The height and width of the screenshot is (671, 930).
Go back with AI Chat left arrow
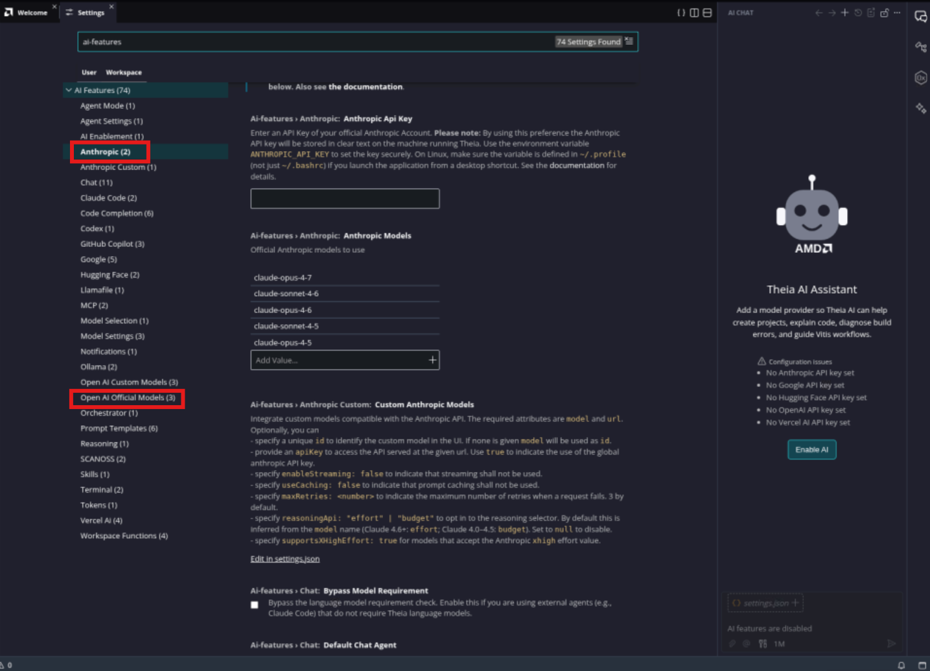819,12
